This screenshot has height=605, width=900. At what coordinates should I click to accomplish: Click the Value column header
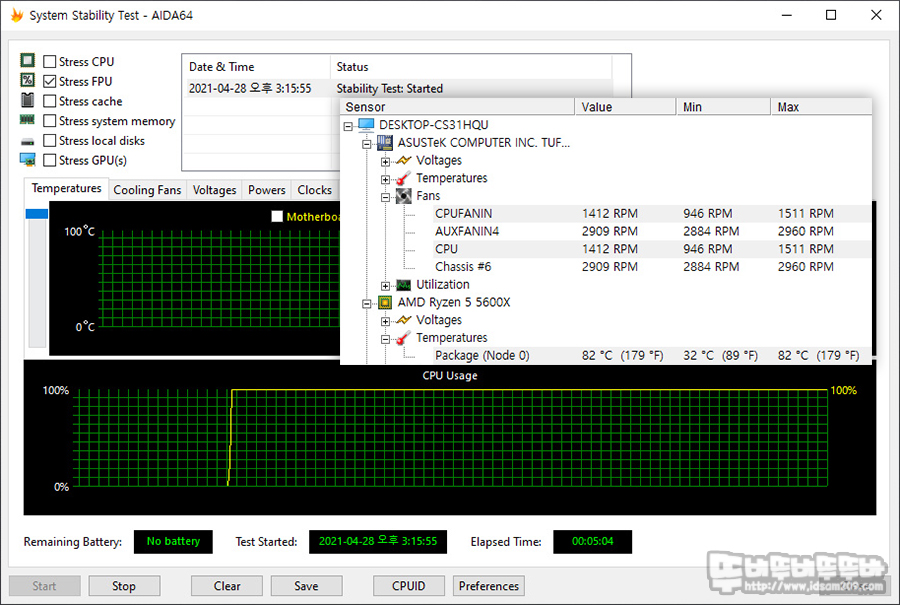pyautogui.click(x=626, y=107)
